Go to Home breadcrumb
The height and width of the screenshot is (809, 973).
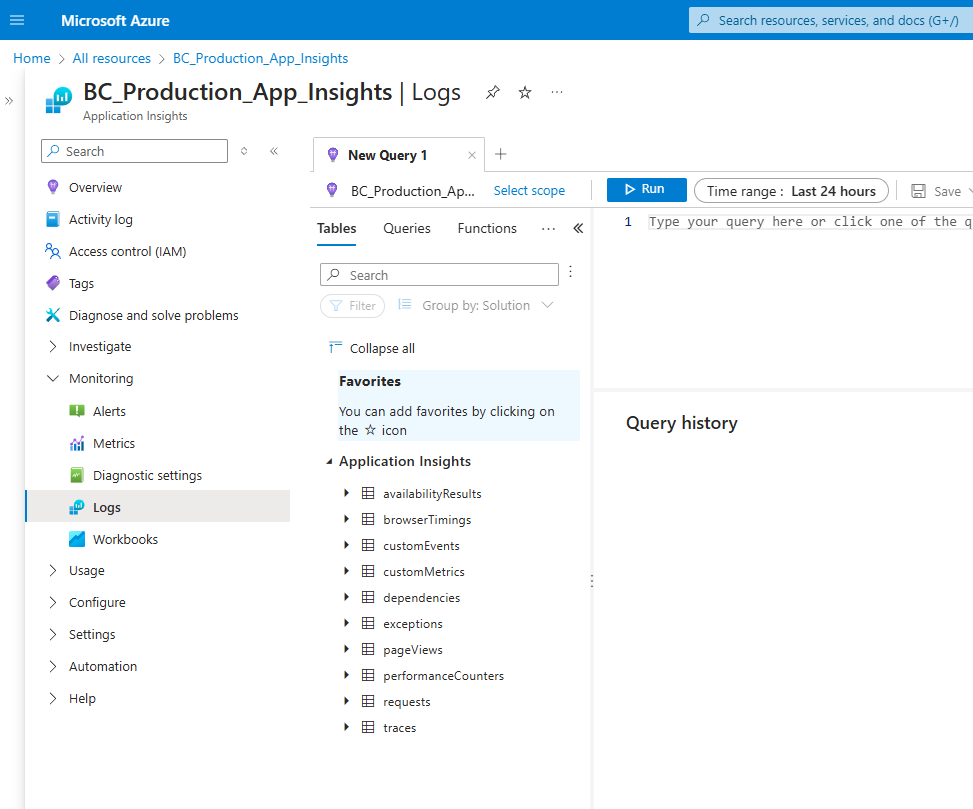[32, 58]
